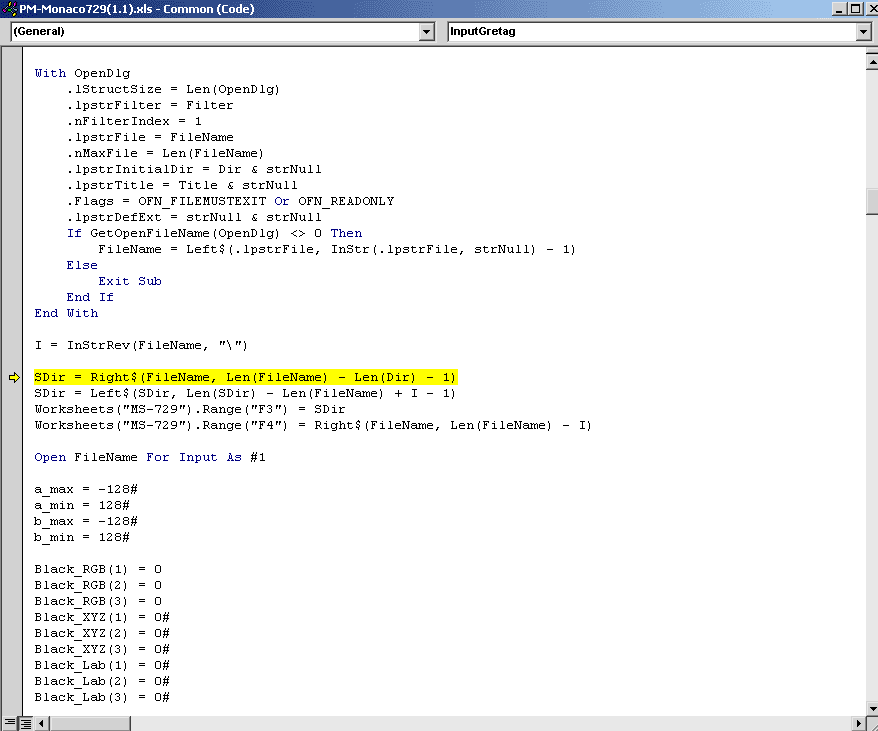
Task: Click the highlighted line starting SDir = Right$
Action: click(x=245, y=378)
